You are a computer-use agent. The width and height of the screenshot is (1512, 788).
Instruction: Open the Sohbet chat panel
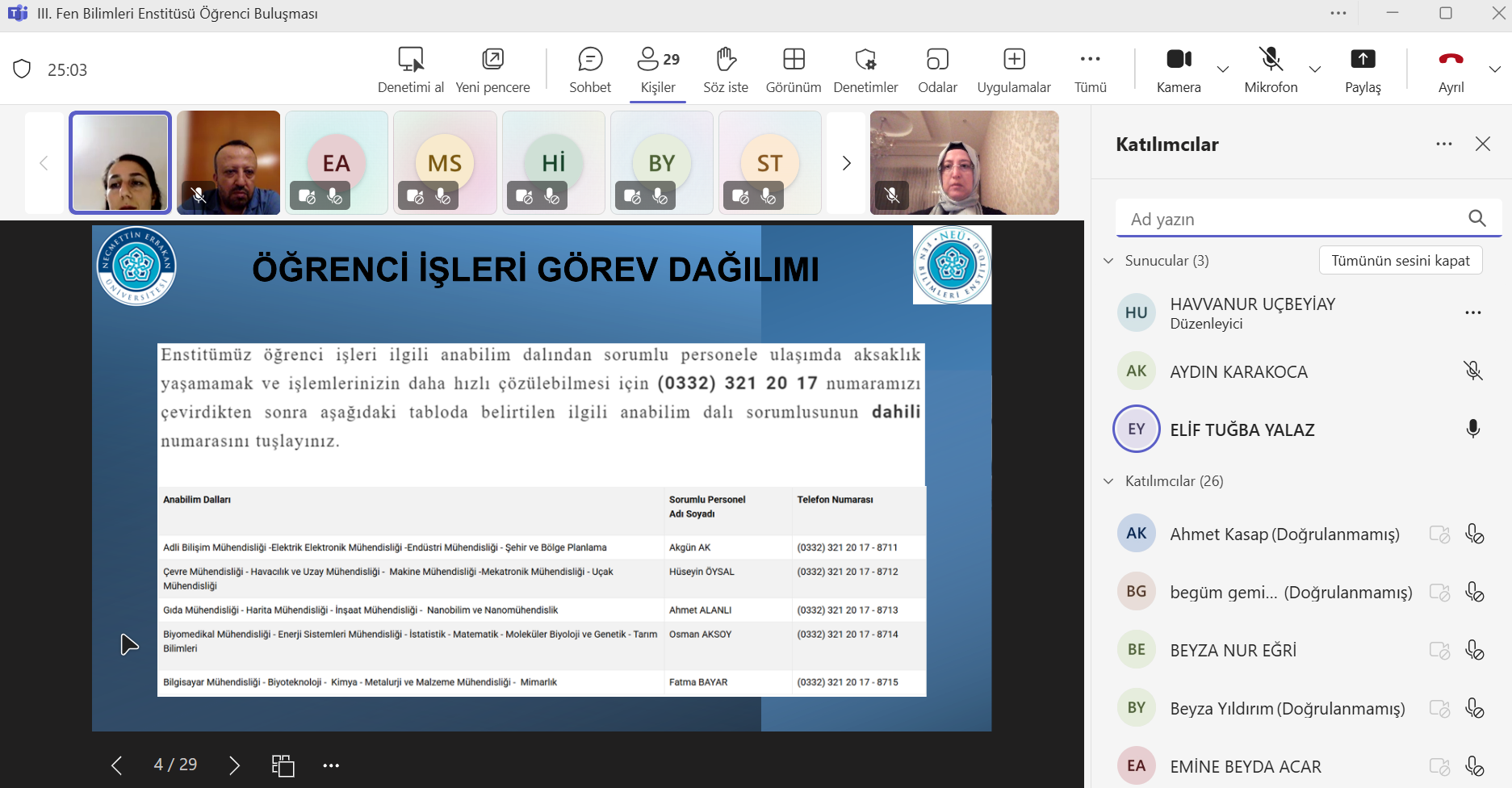click(589, 69)
